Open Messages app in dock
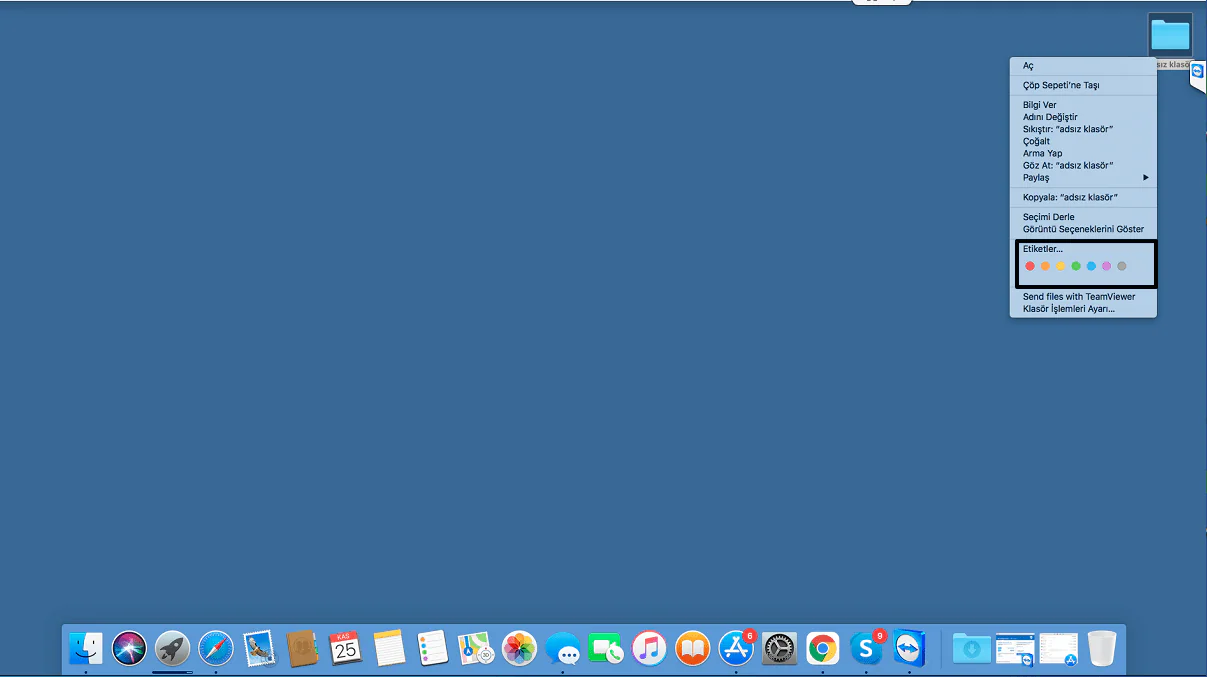Image resolution: width=1207 pixels, height=677 pixels. pos(563,649)
